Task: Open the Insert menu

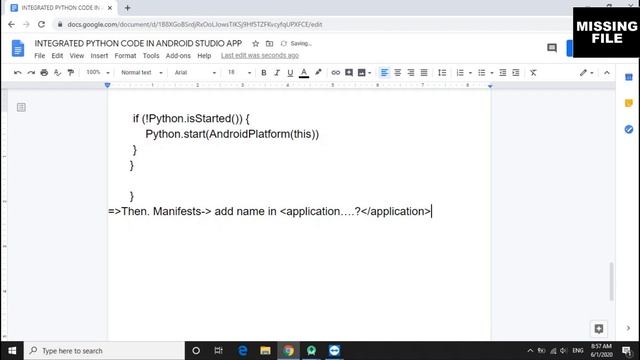Action: 99,56
